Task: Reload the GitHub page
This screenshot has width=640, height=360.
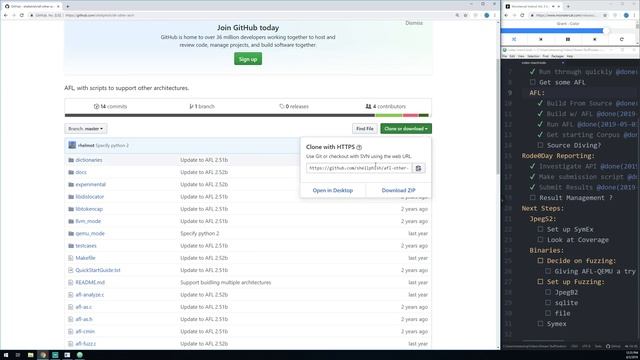Action: click(22, 15)
